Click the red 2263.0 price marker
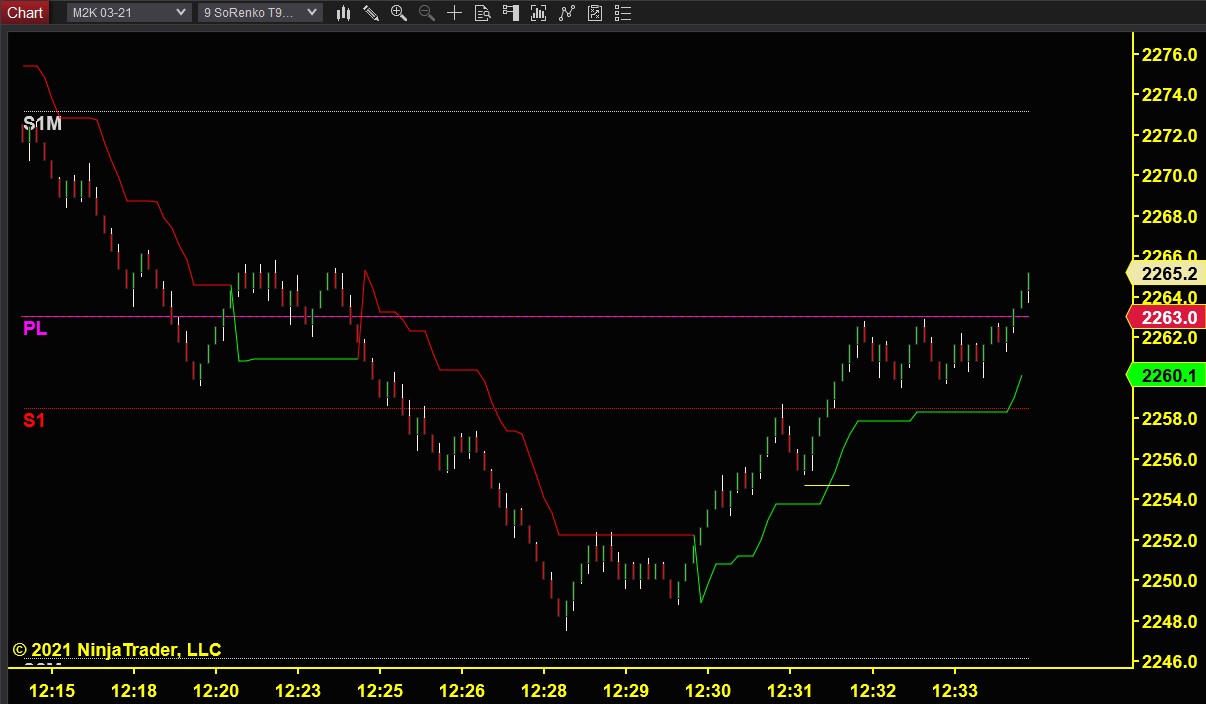1206x704 pixels. (x=1165, y=318)
